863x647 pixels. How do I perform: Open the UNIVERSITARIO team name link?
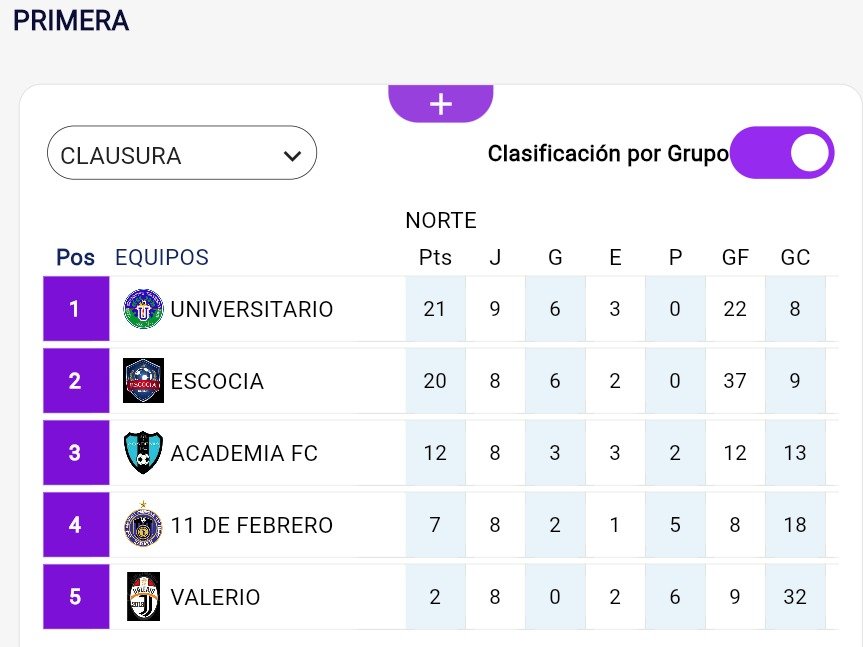pyautogui.click(x=251, y=309)
